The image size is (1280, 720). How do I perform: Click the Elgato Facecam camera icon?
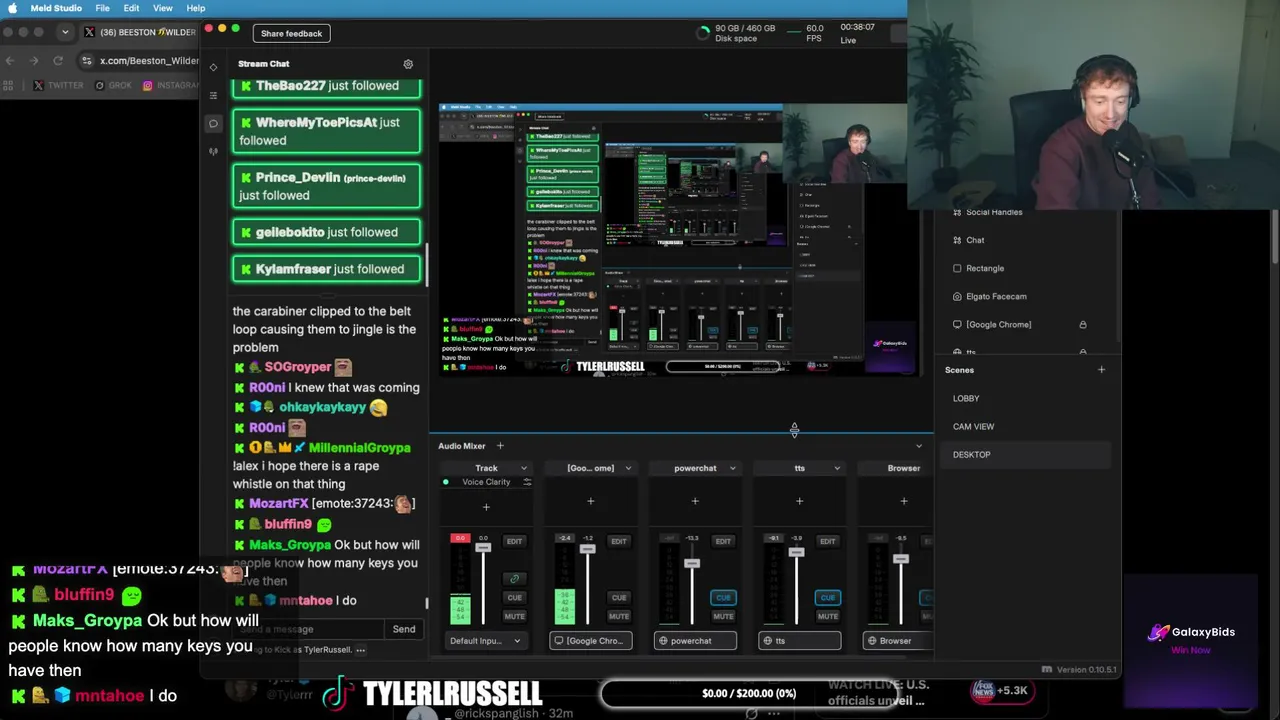pyautogui.click(x=957, y=296)
